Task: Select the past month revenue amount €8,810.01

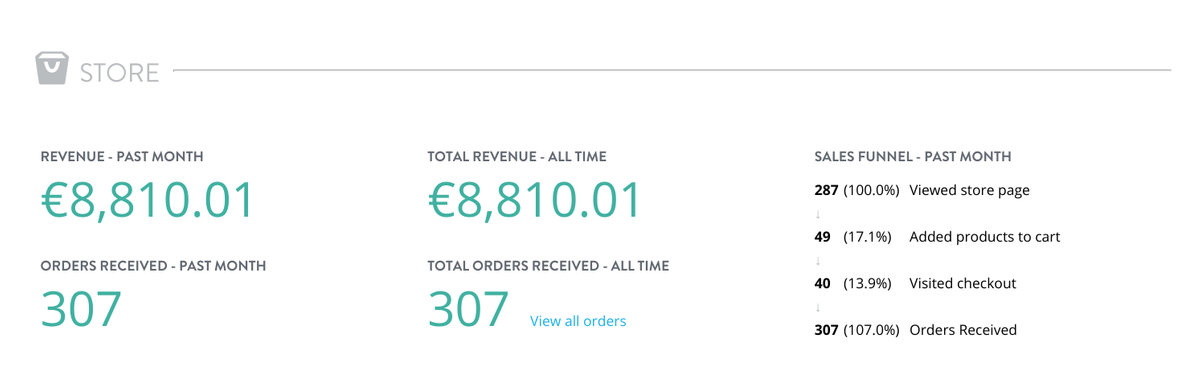Action: tap(148, 200)
